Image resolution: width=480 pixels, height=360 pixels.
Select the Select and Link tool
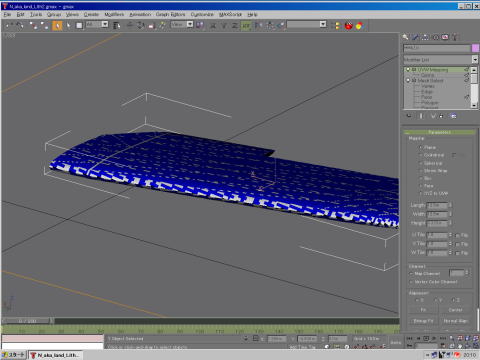tap(33, 25)
